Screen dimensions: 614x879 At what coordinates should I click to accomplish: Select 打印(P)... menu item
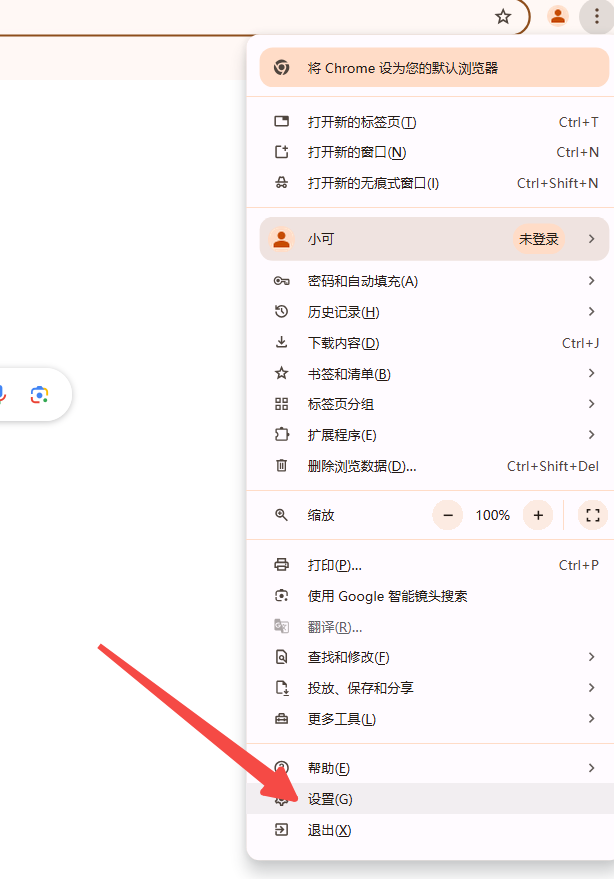(x=430, y=565)
